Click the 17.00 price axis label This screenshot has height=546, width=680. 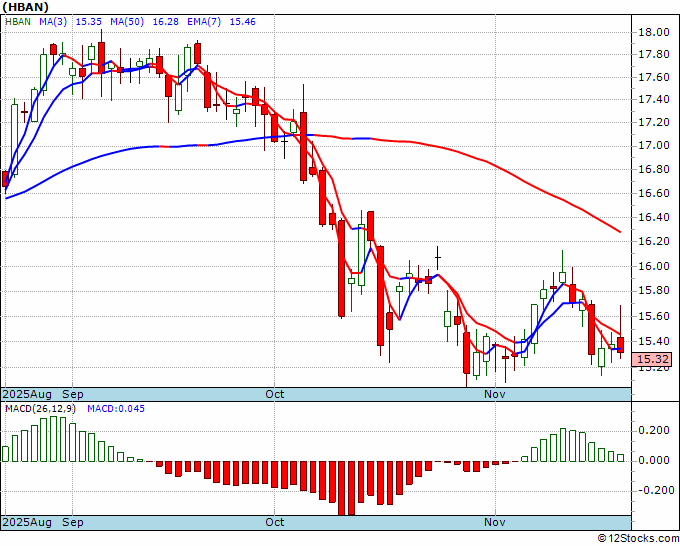pyautogui.click(x=653, y=145)
